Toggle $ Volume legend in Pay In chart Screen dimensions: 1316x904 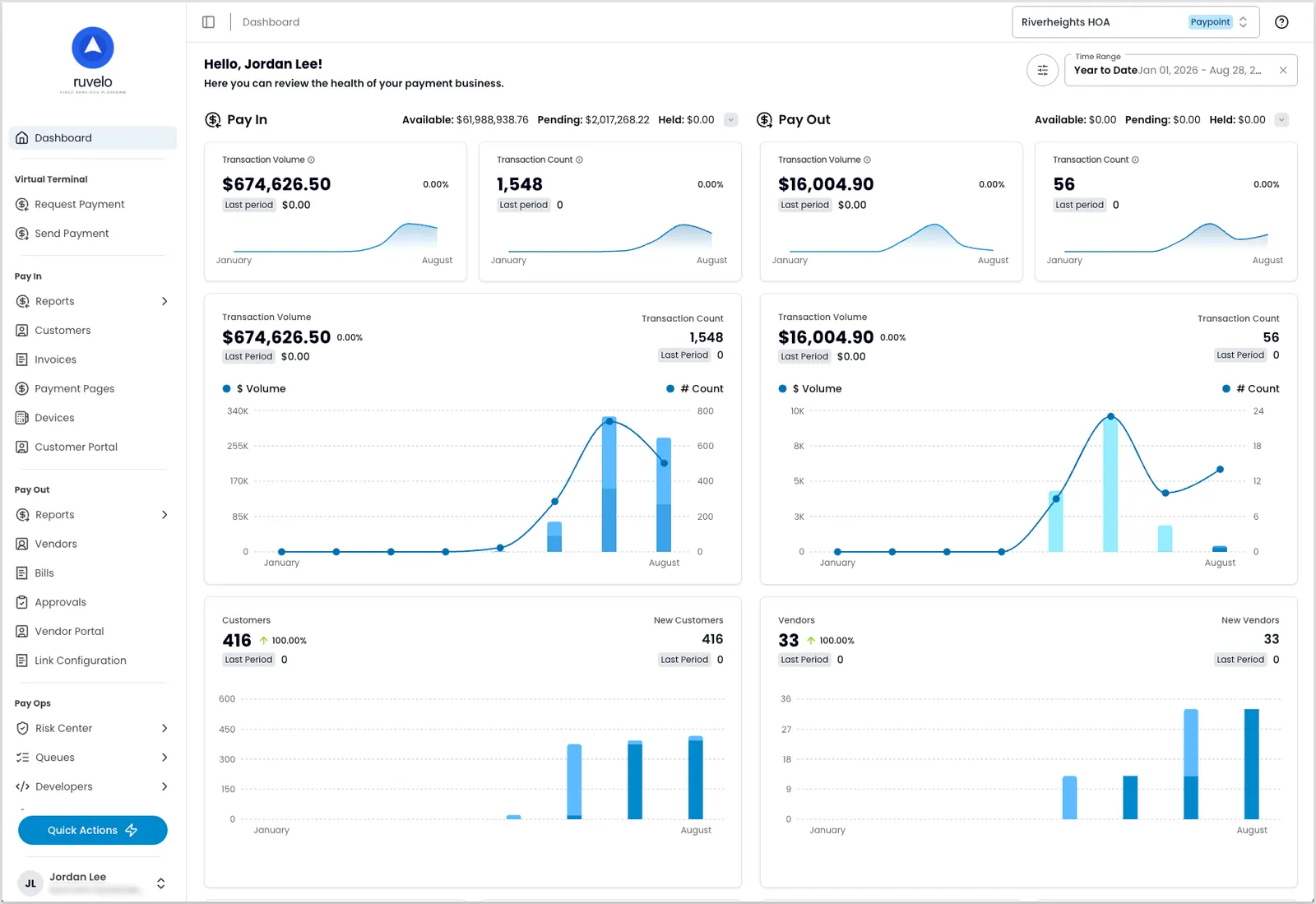(254, 388)
